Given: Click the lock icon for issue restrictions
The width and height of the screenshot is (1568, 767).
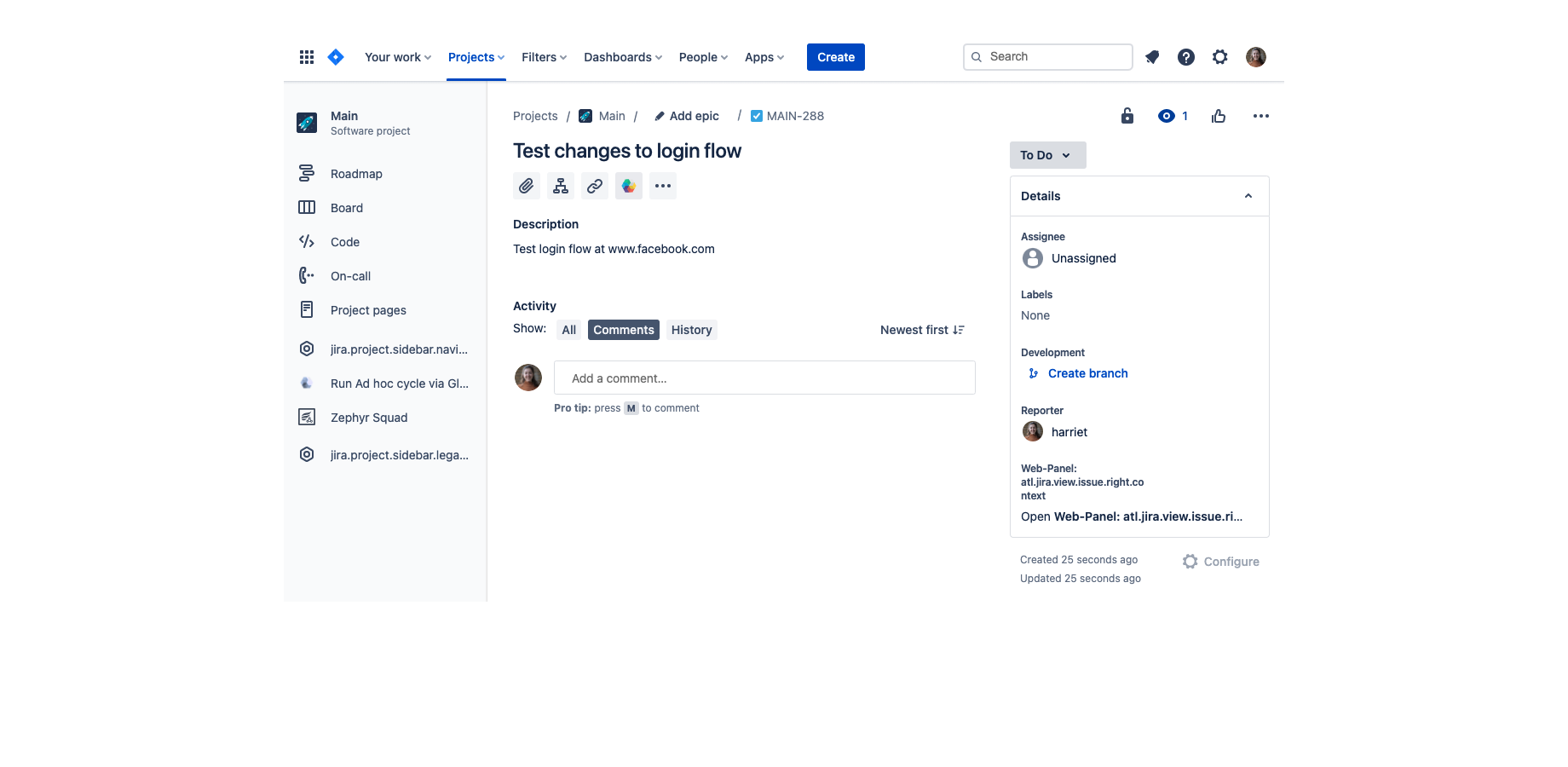Looking at the screenshot, I should click(1127, 115).
